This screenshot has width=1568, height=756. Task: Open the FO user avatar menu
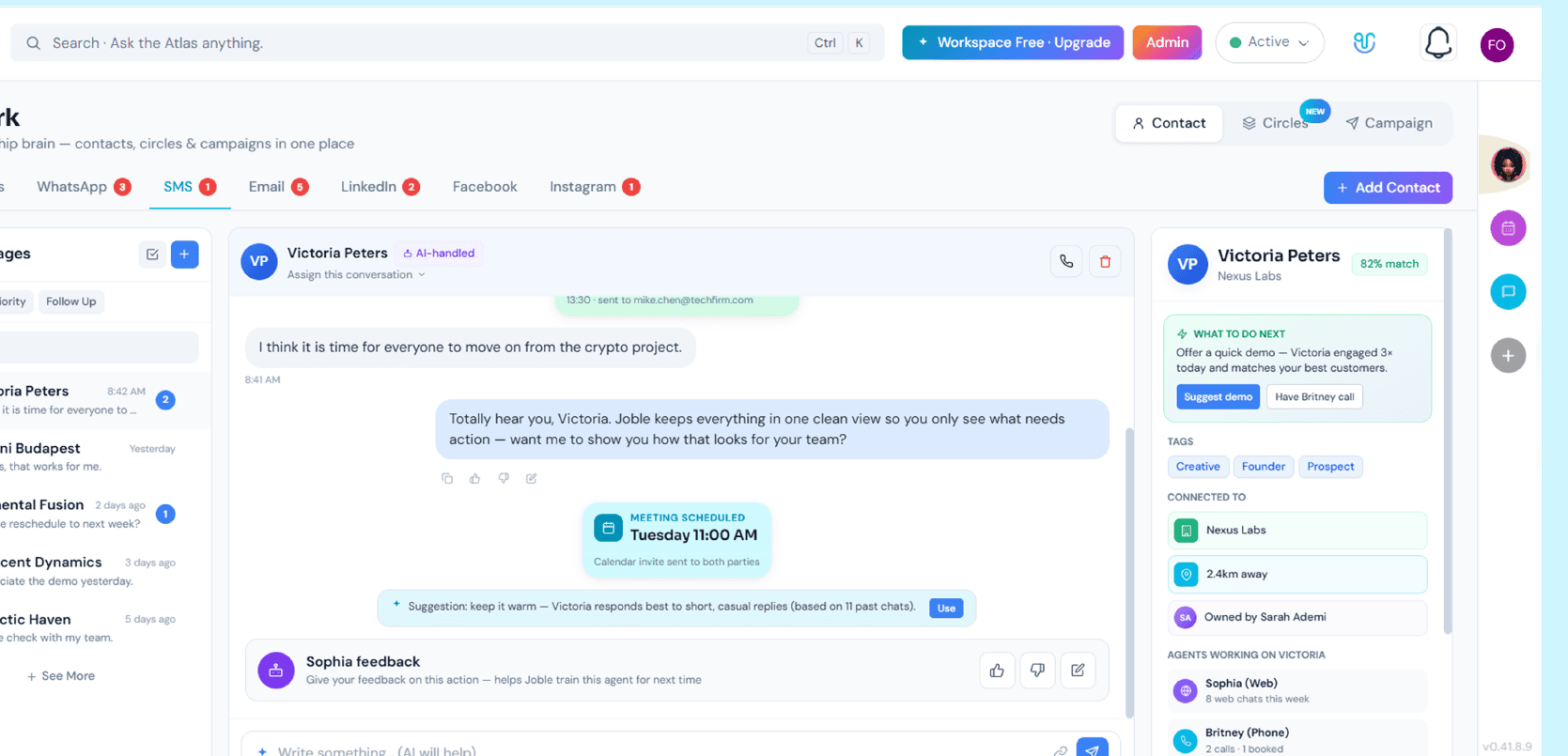[x=1497, y=45]
